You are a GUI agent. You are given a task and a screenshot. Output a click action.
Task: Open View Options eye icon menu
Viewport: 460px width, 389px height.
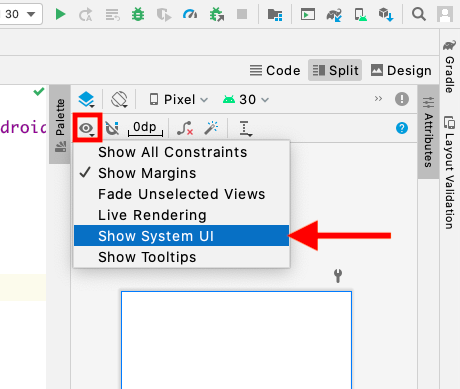[x=87, y=128]
